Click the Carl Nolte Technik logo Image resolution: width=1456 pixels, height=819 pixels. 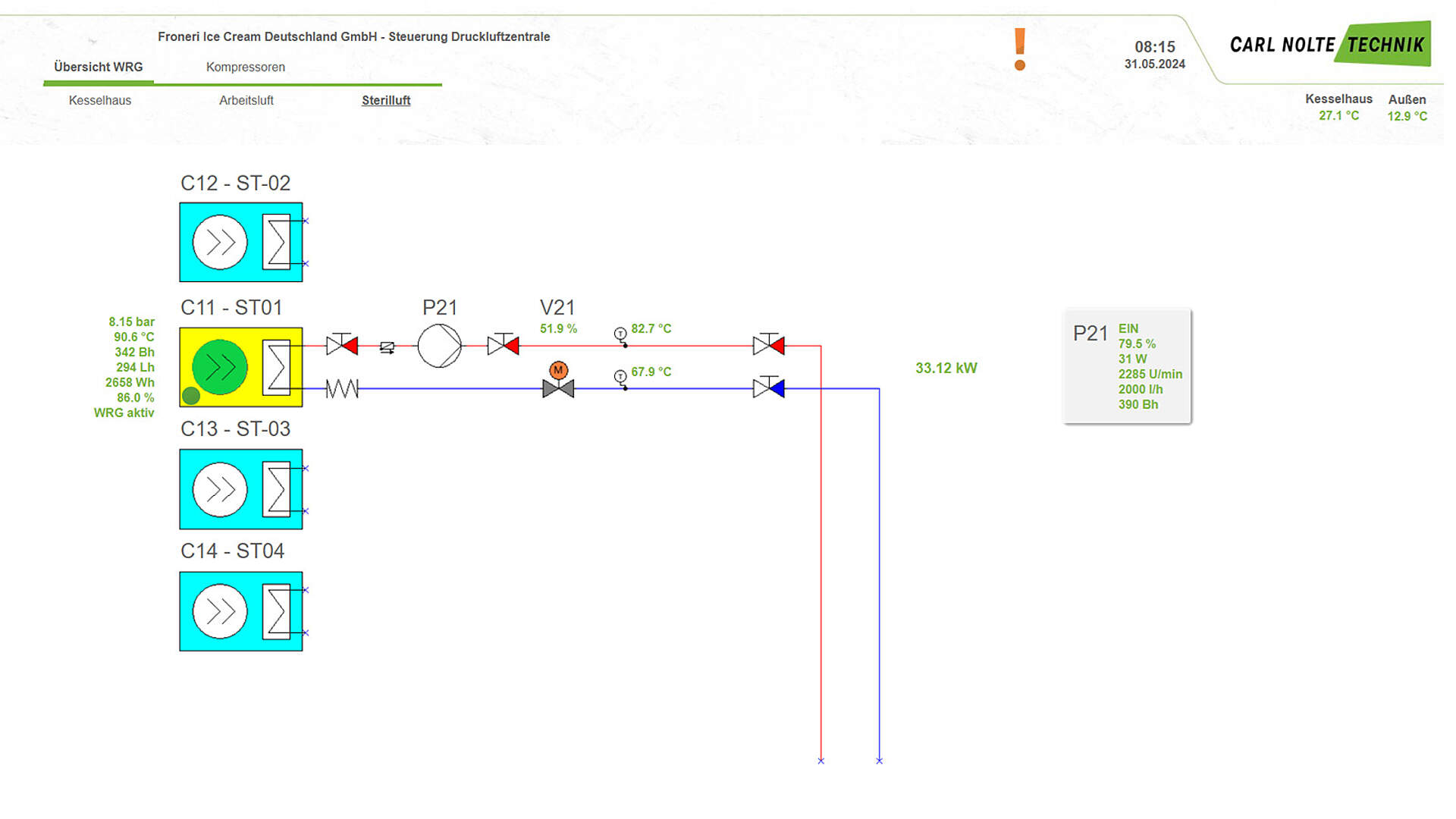click(x=1329, y=45)
